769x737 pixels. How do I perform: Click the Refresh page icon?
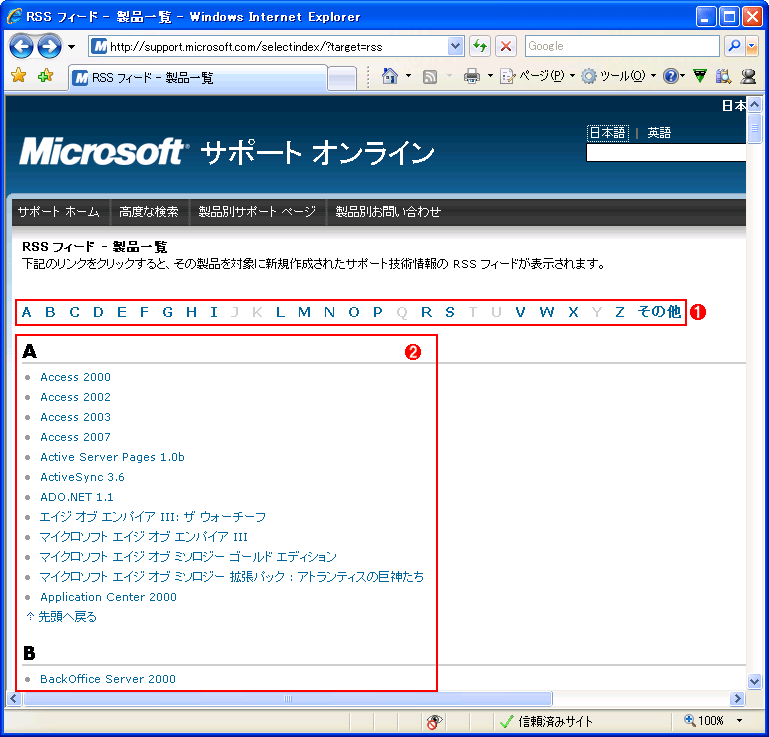tap(480, 47)
